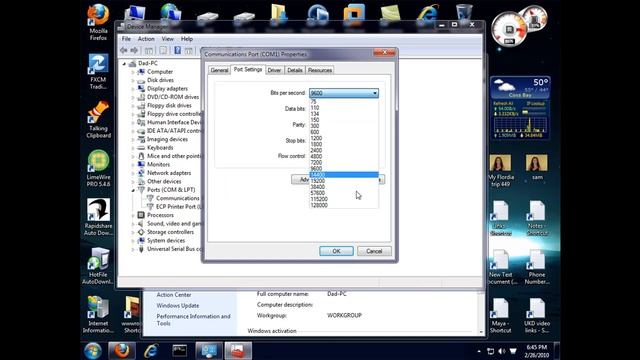The image size is (640, 360).
Task: Open Performance Information and Tools link
Action: (x=193, y=320)
